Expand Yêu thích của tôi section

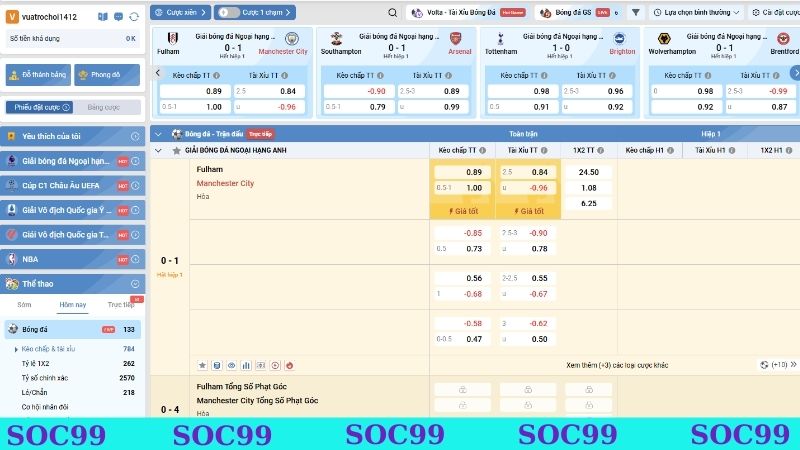click(135, 136)
